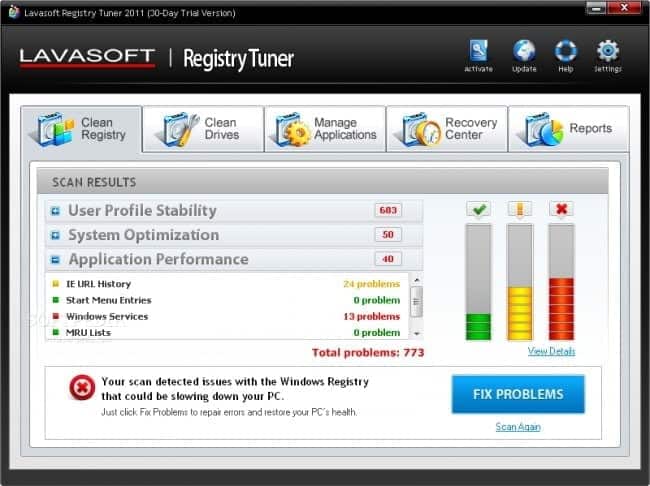Open the View Details link
650x486 pixels.
(551, 351)
